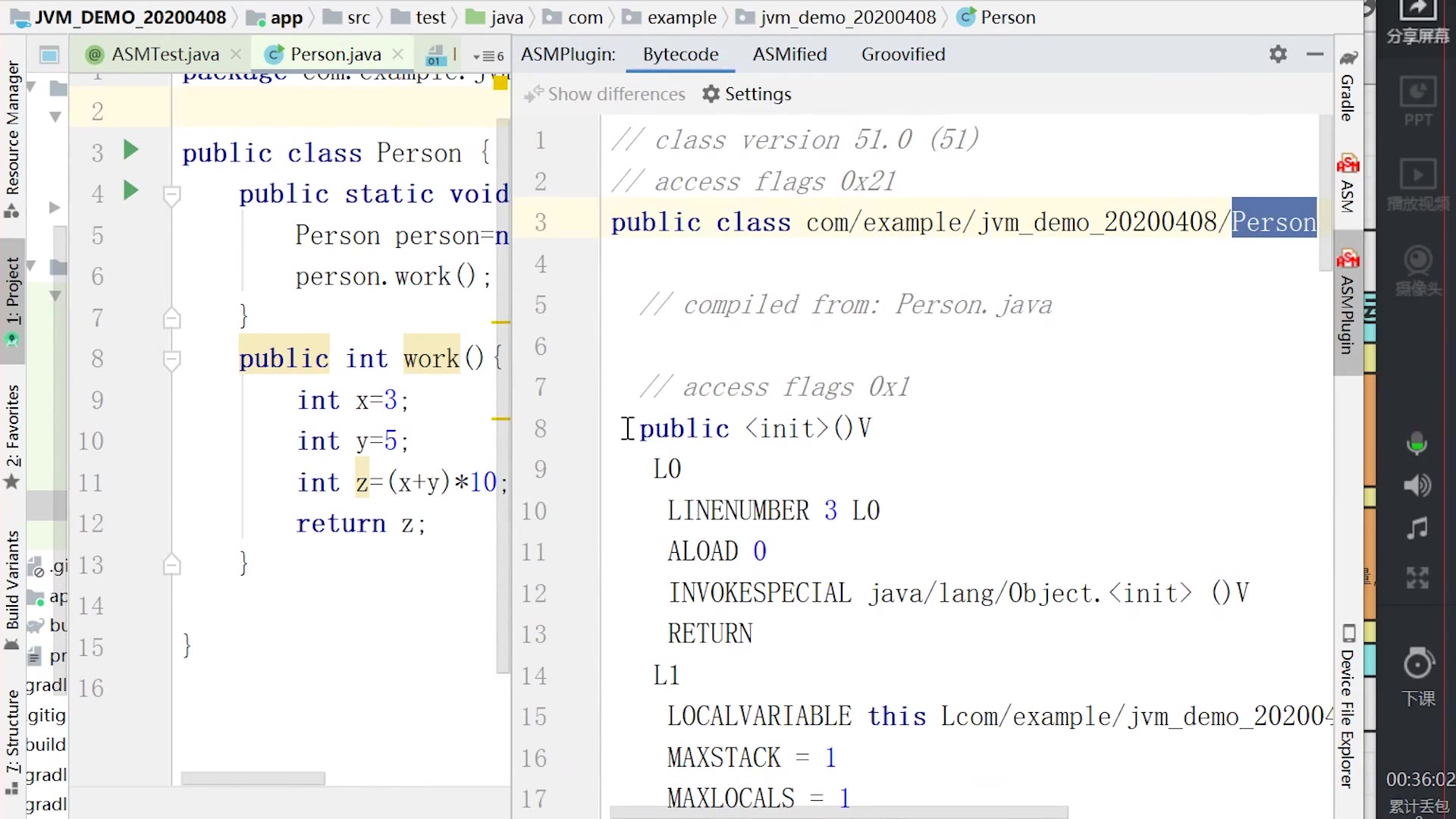
Task: Click the ASMTest.java tab to switch files
Action: click(155, 54)
